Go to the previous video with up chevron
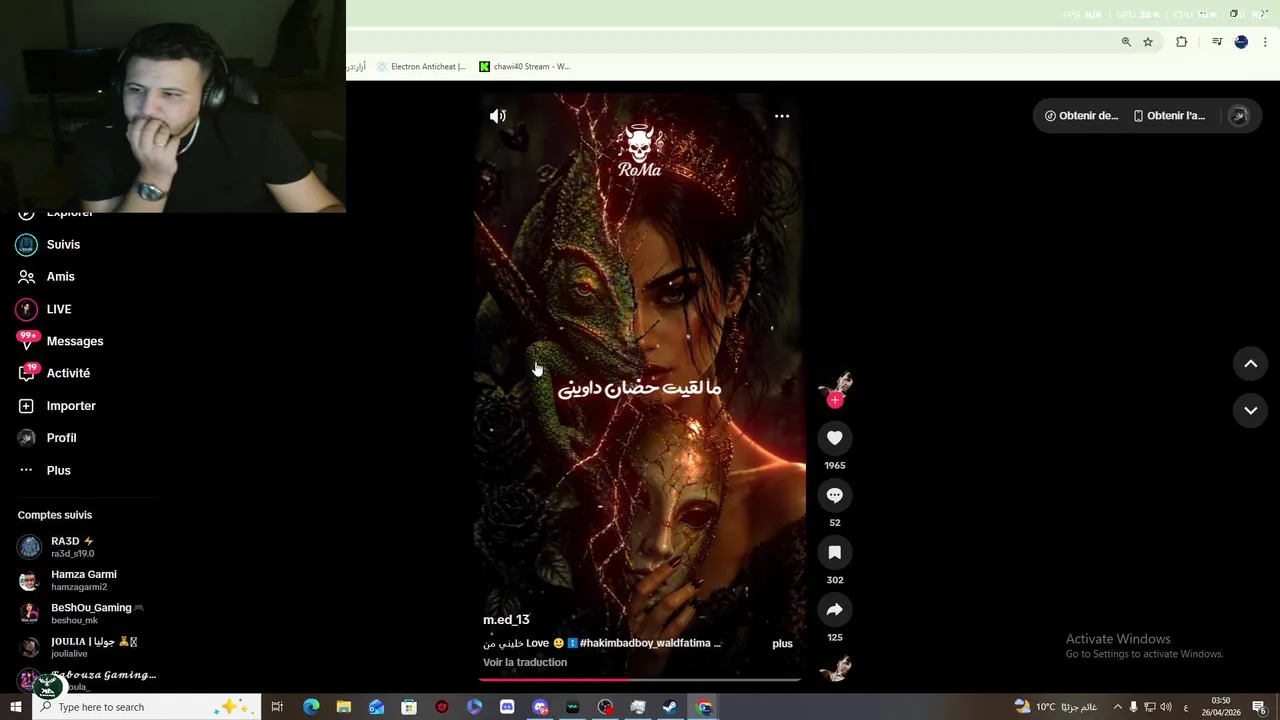Screen dimensions: 1280x720 pyautogui.click(x=1250, y=364)
